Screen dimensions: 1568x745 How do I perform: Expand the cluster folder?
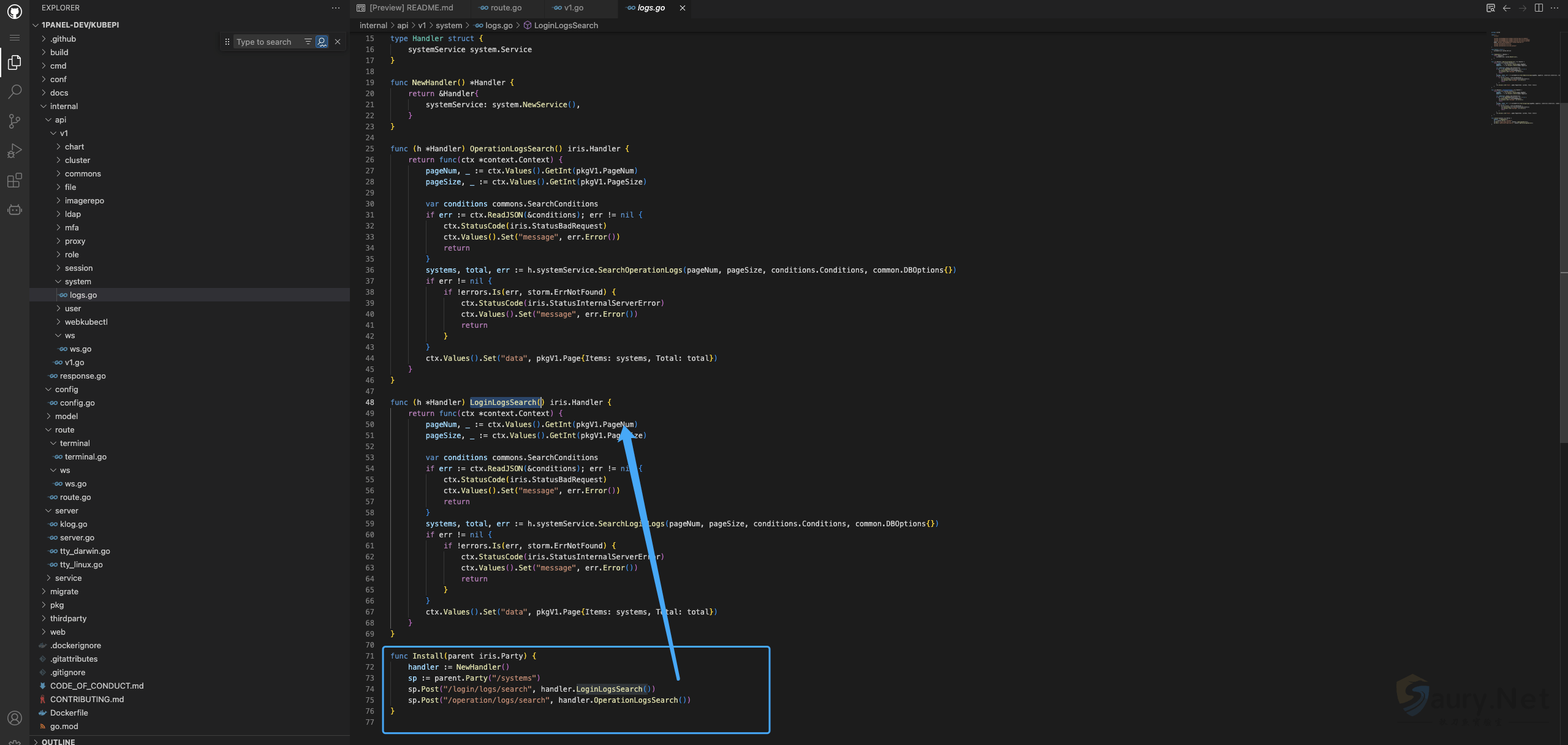(77, 160)
